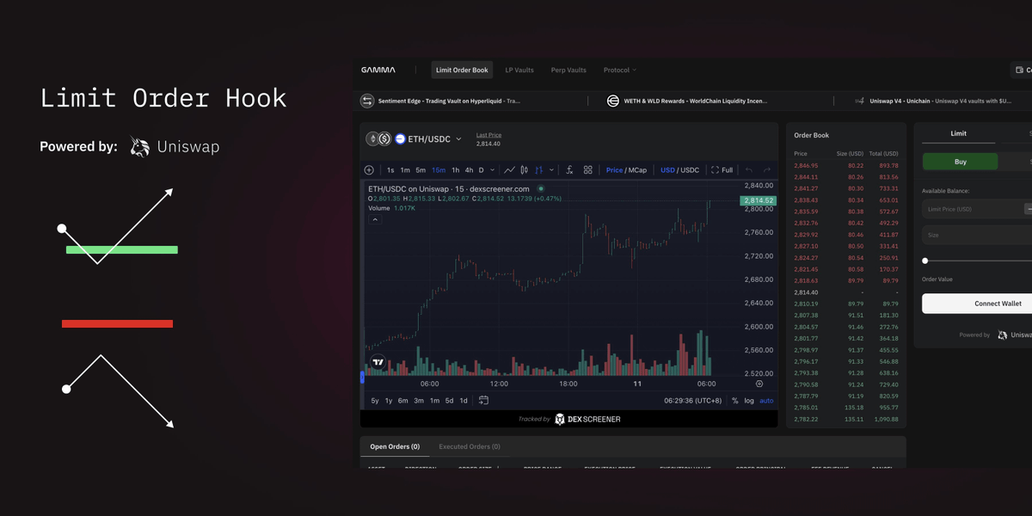The image size is (1032, 516).
Task: Select the Buy order side
Action: (960, 161)
